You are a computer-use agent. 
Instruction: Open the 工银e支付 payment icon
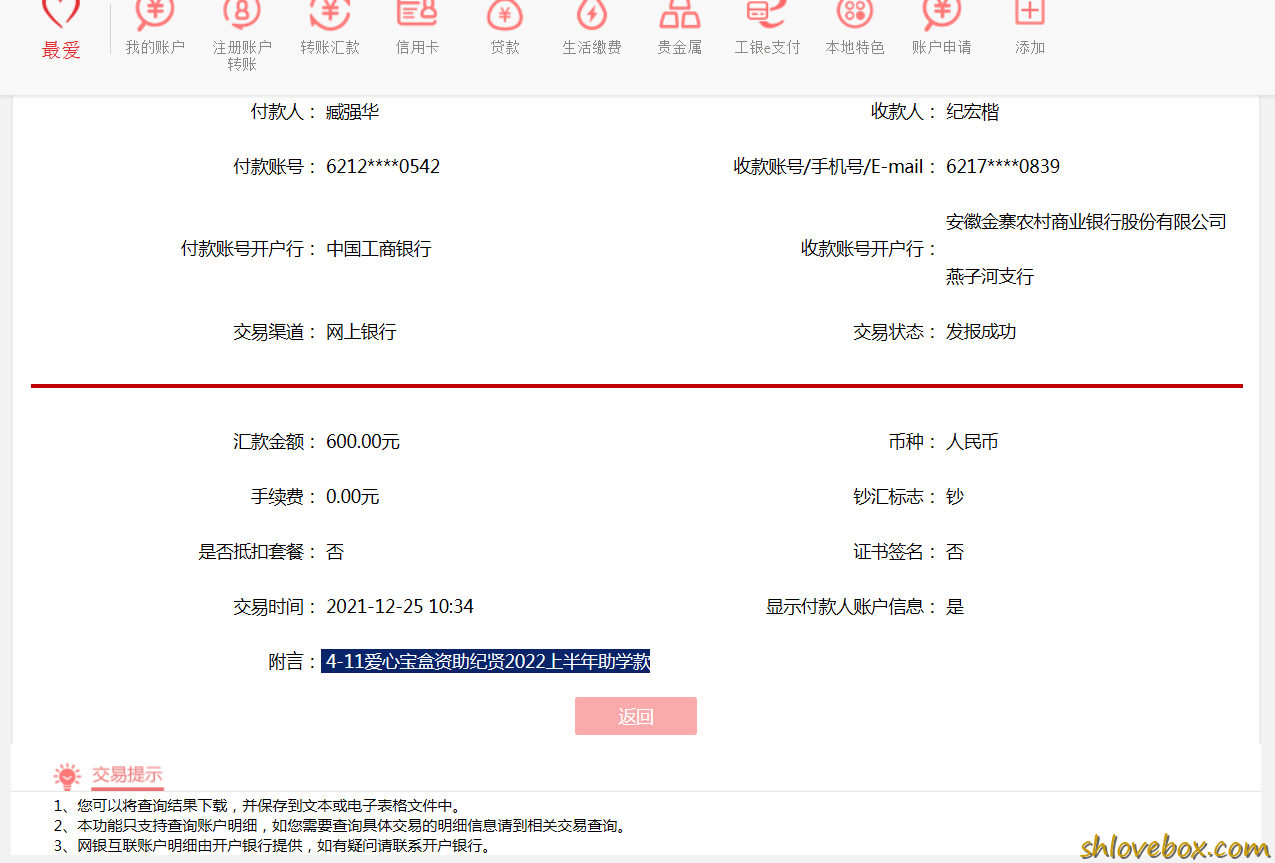coord(767,12)
